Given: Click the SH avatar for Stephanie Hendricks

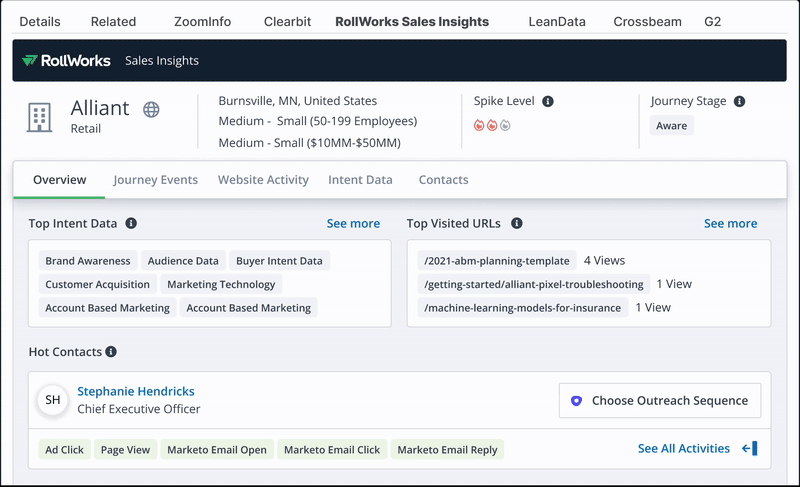Looking at the screenshot, I should pyautogui.click(x=53, y=400).
